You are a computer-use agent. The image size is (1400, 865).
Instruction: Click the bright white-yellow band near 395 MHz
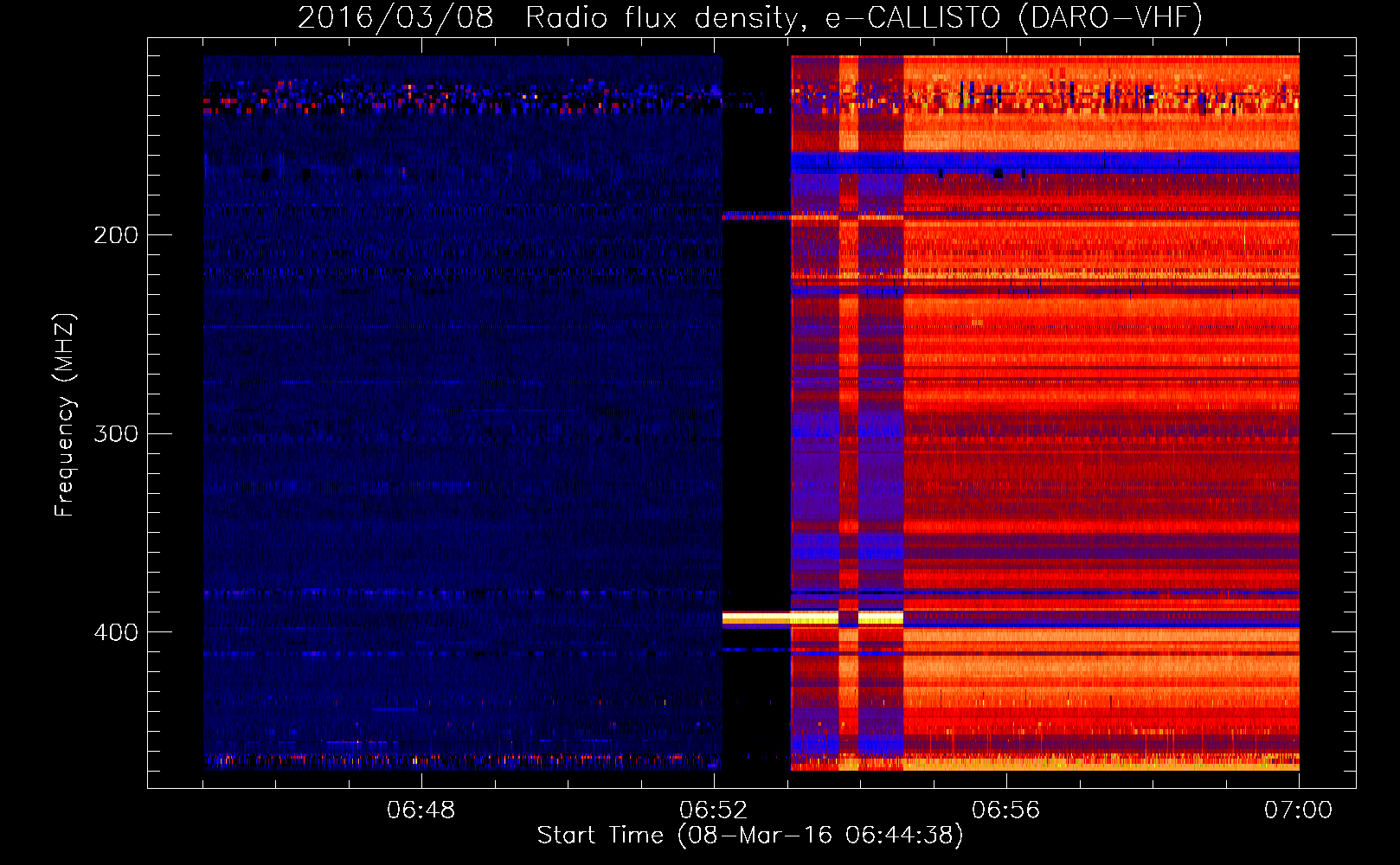tap(812, 618)
